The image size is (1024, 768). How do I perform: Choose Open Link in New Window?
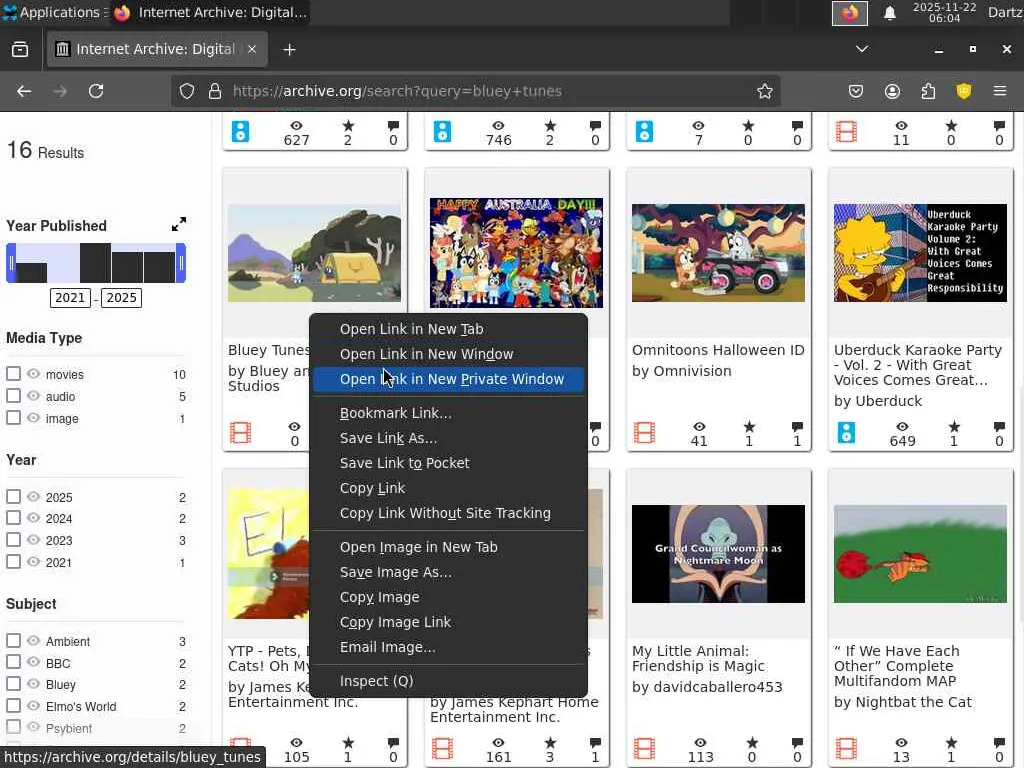coord(448,354)
